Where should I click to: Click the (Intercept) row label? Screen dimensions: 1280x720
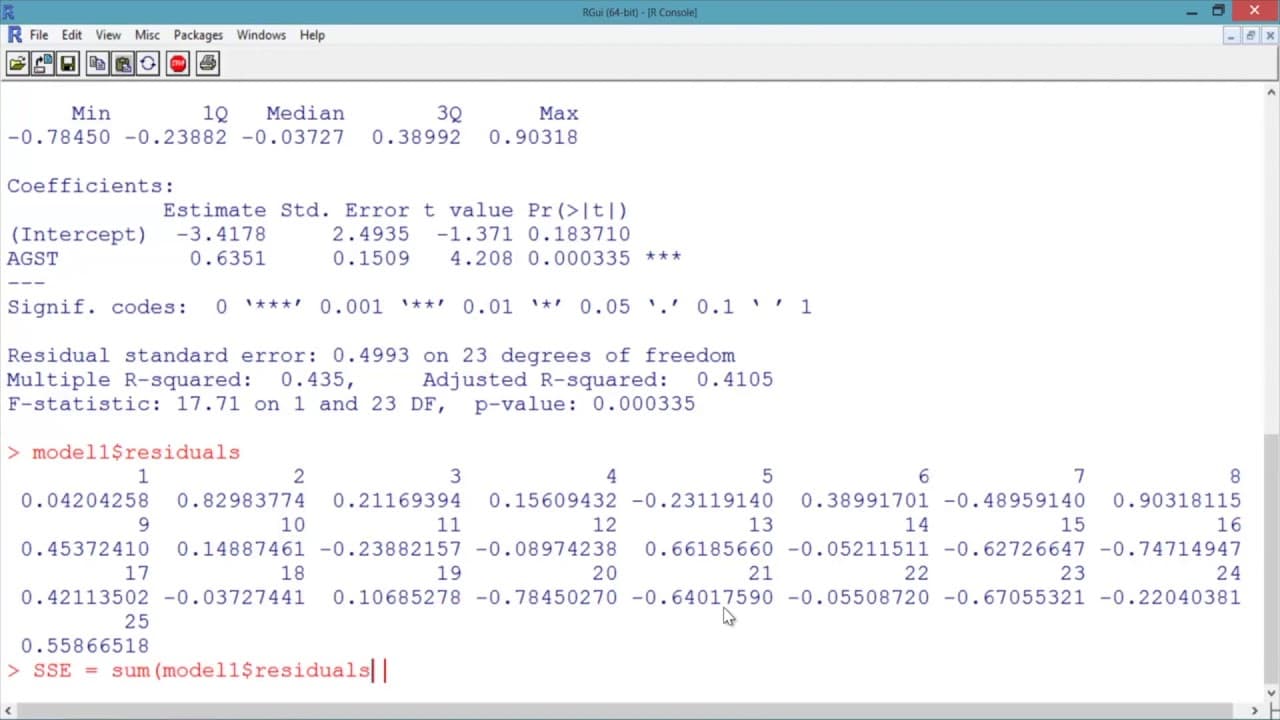click(77, 234)
